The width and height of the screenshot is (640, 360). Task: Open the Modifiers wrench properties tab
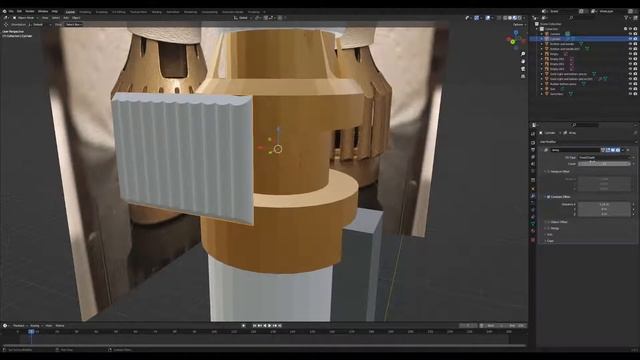(533, 196)
